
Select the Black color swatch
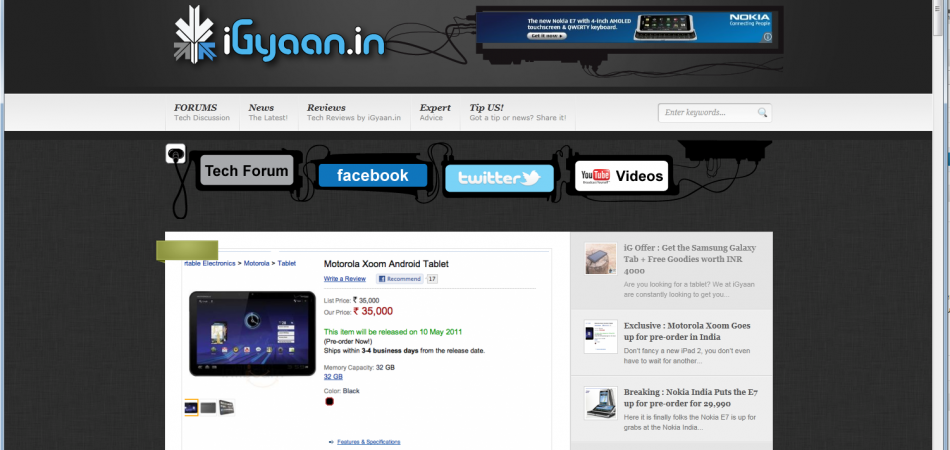(329, 402)
